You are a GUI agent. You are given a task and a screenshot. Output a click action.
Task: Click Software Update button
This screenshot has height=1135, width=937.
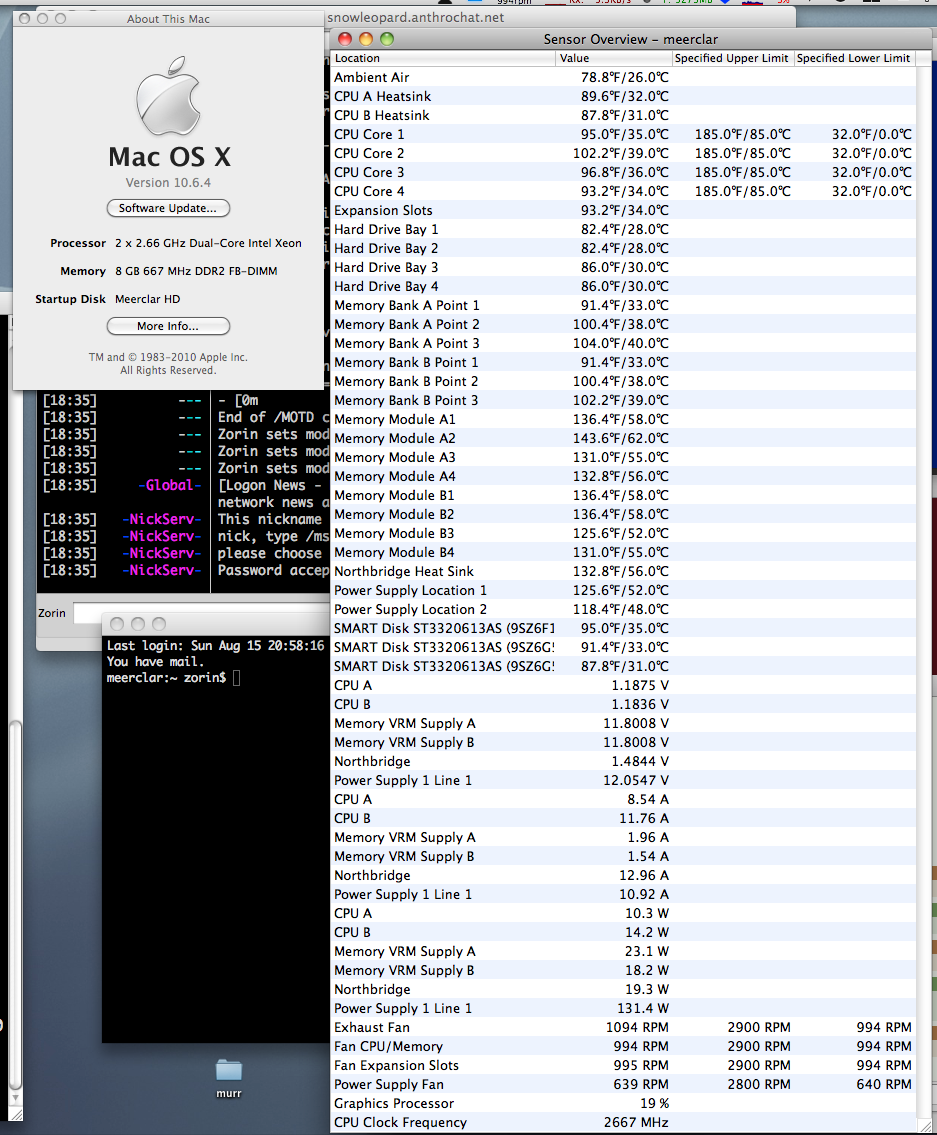pos(168,208)
